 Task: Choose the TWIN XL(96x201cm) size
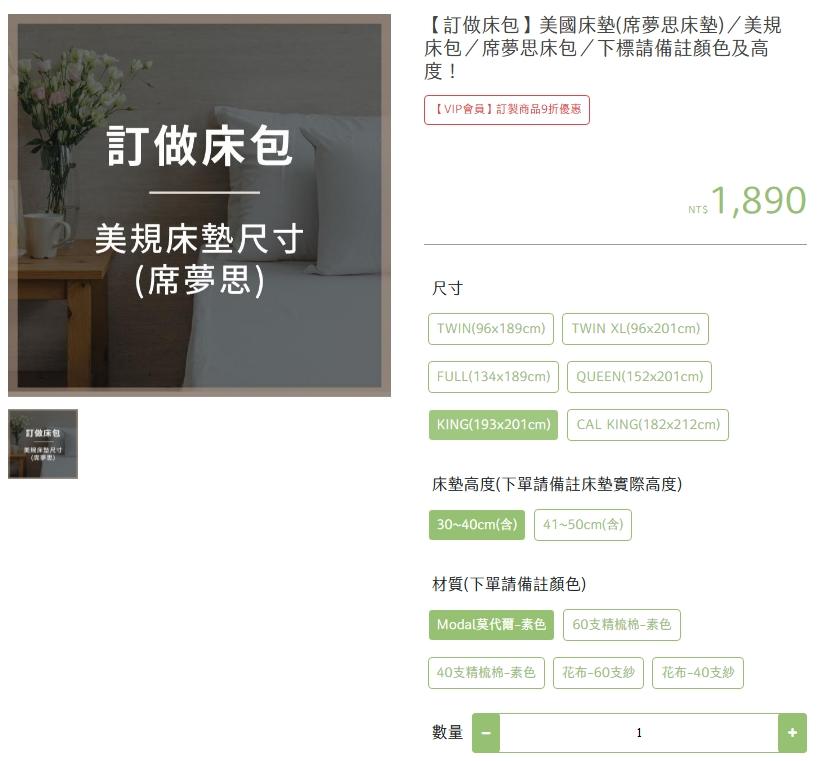pos(635,329)
